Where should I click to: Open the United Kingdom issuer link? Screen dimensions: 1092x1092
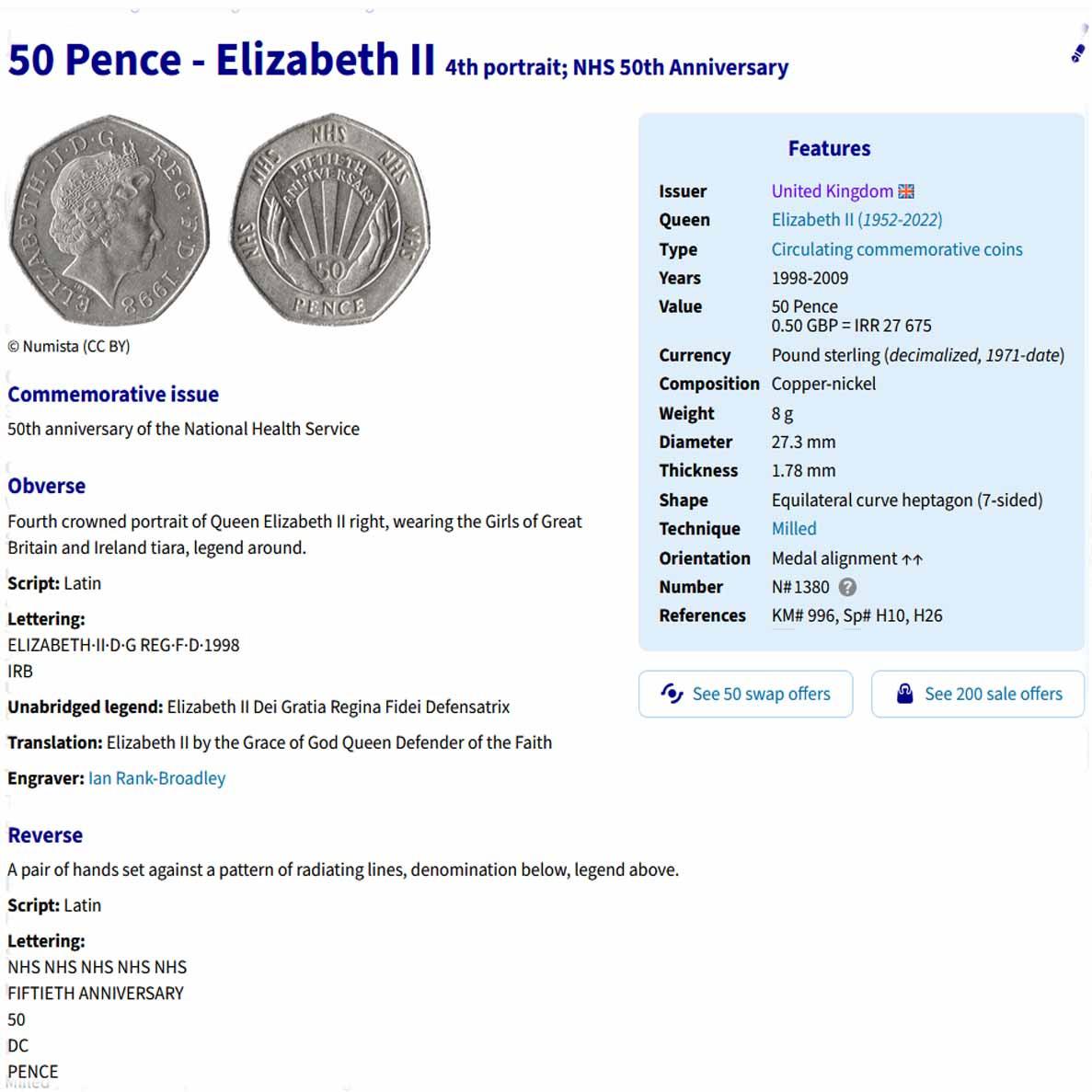(x=832, y=191)
